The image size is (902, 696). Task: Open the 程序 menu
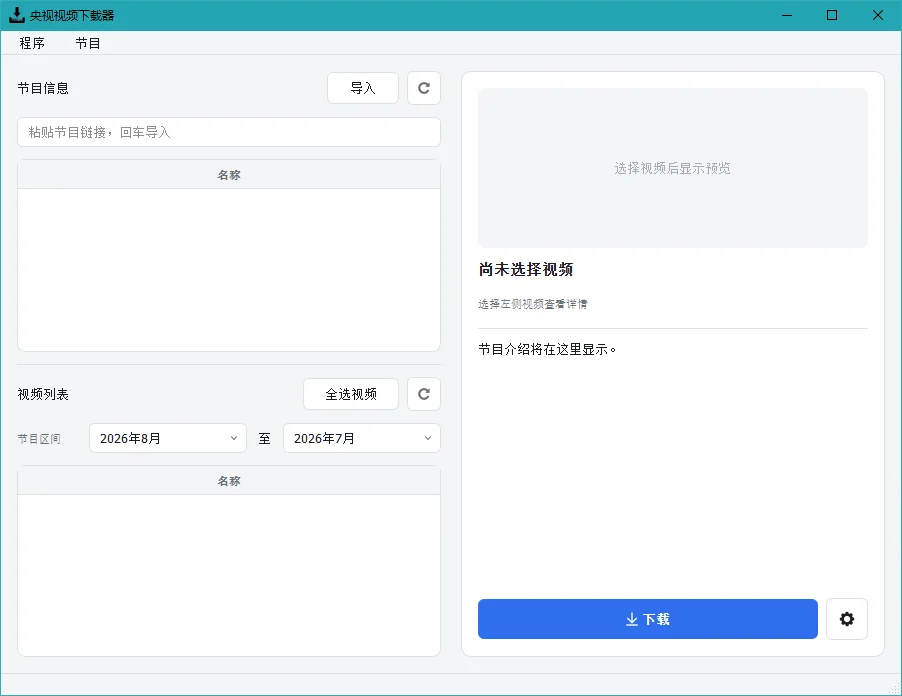click(x=32, y=43)
